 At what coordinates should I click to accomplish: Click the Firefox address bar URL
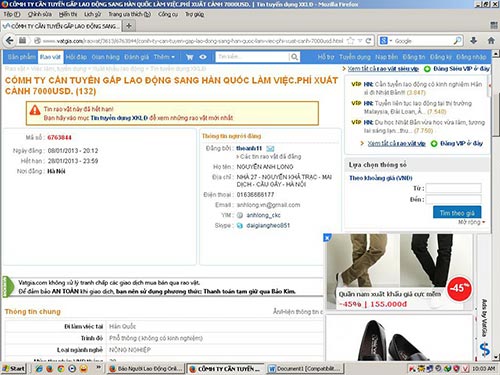(x=194, y=41)
